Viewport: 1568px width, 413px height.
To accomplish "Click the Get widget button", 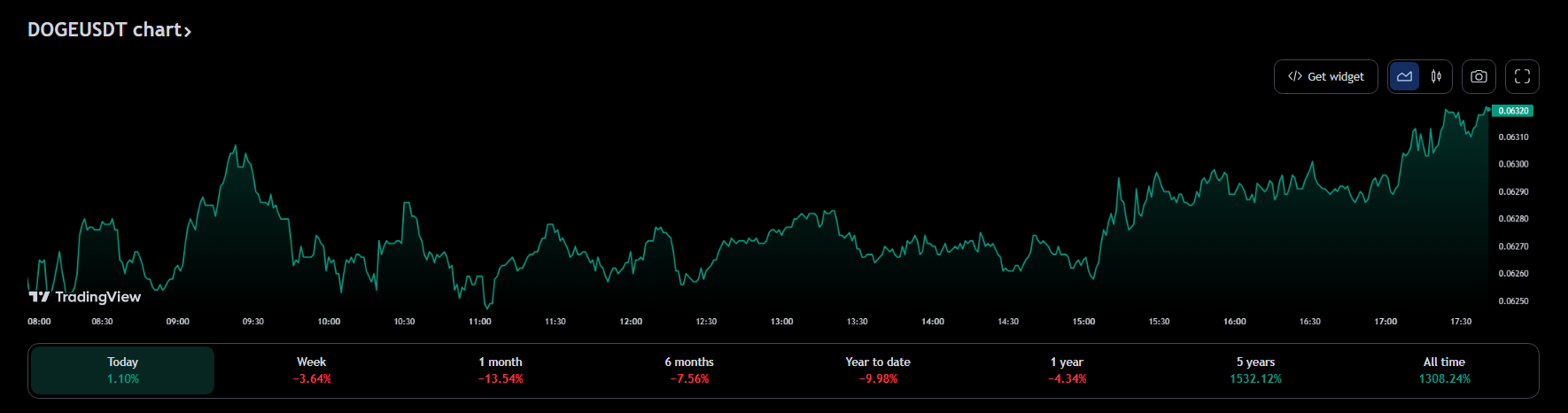I will 1325,77.
